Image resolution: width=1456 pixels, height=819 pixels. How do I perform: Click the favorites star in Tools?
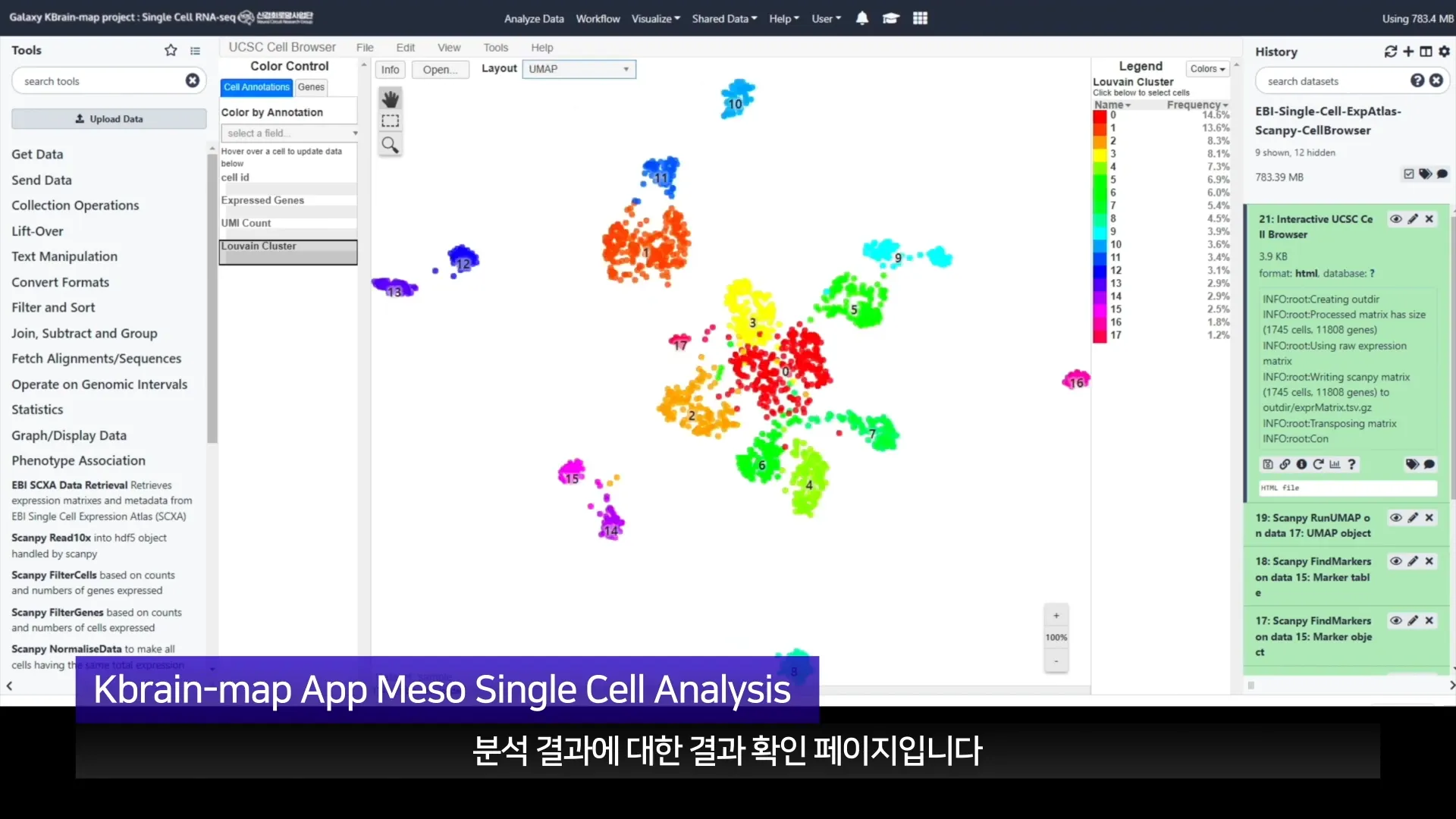(x=171, y=50)
